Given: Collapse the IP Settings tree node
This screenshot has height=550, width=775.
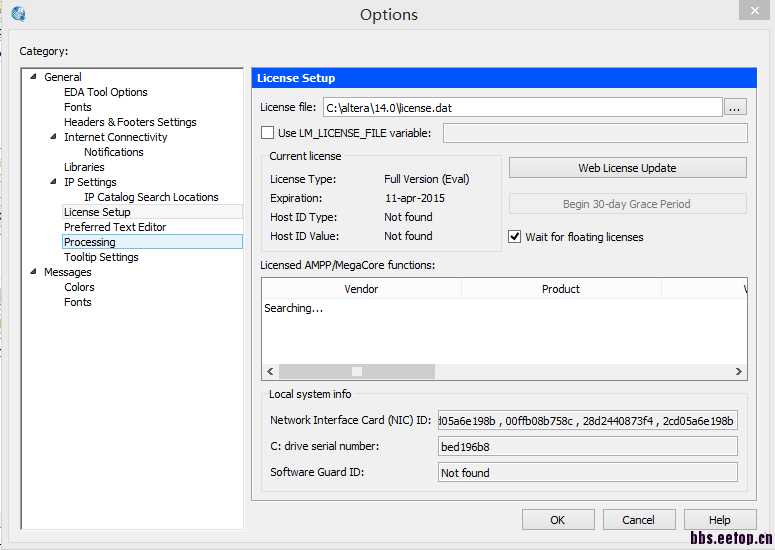Looking at the screenshot, I should point(53,182).
